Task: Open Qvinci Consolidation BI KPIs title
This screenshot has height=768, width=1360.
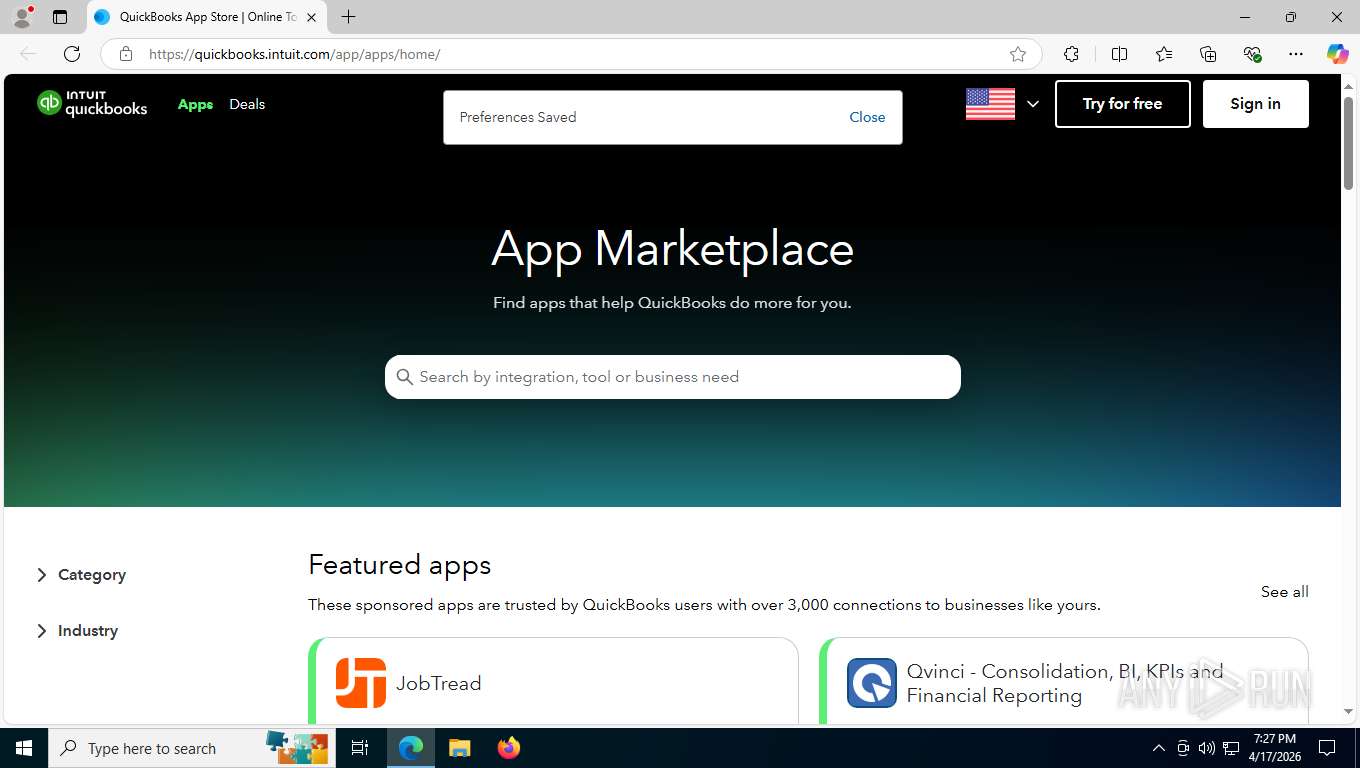Action: click(x=1065, y=683)
